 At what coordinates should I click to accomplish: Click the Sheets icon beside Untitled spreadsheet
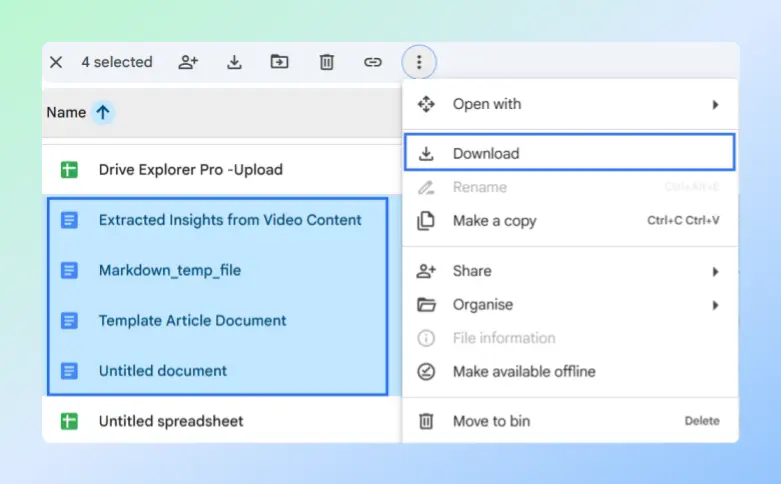point(69,421)
